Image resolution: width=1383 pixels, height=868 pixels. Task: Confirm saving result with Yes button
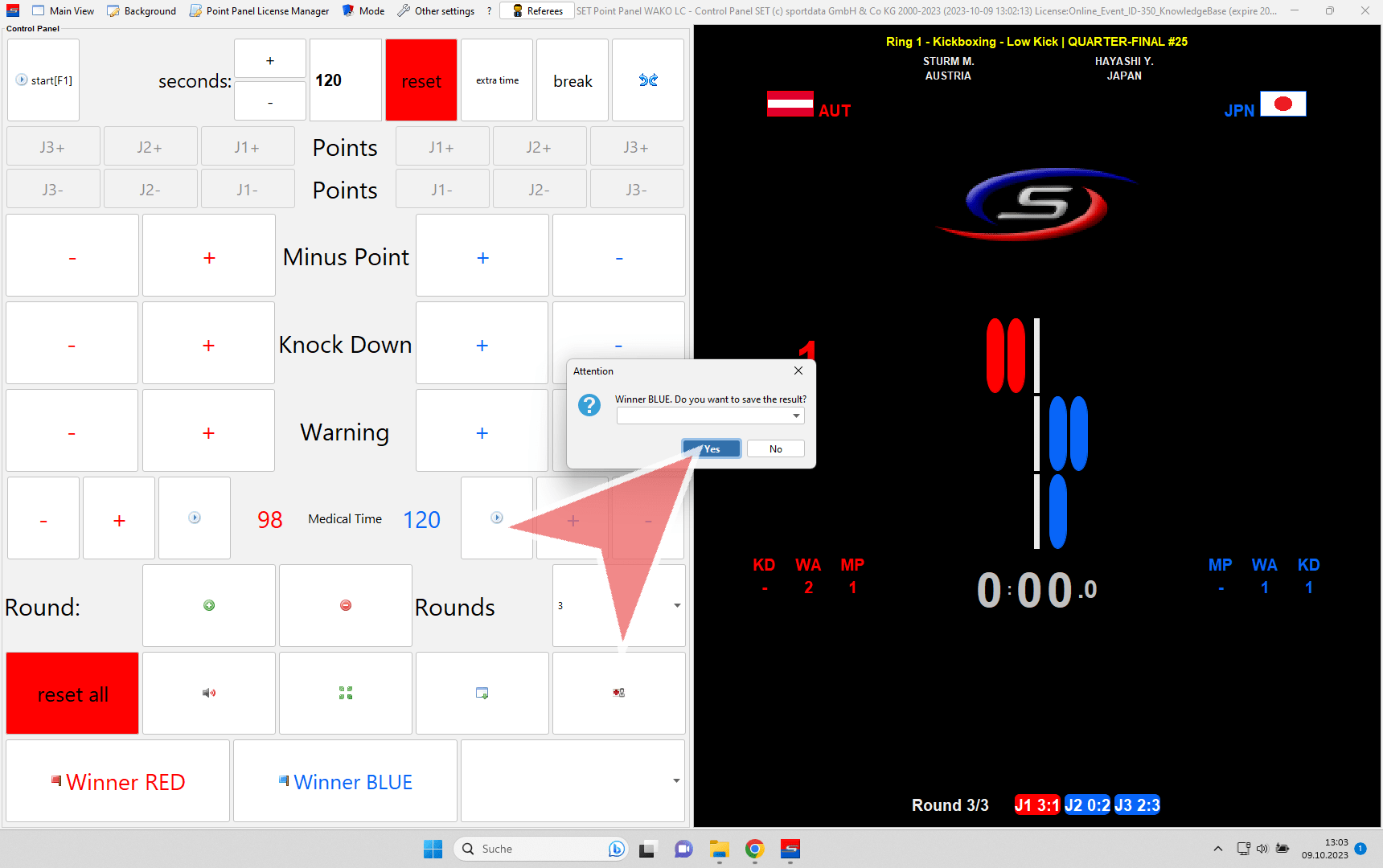(x=711, y=449)
